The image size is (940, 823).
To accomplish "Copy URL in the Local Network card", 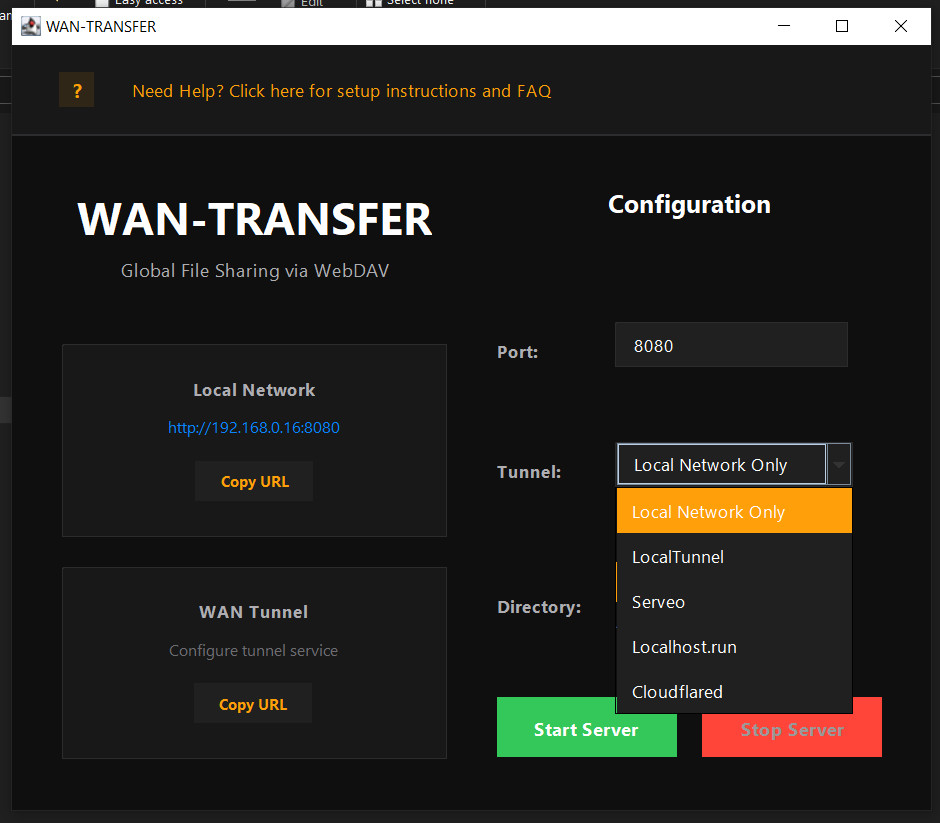I will (x=254, y=481).
